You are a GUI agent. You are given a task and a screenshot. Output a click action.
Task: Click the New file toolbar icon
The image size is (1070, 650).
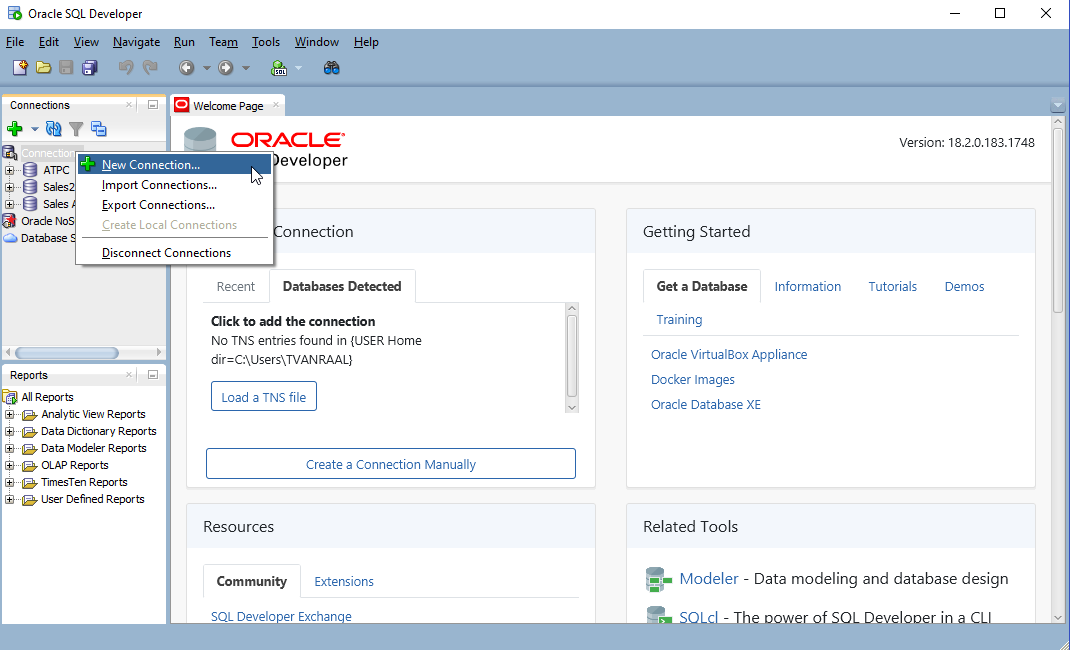coord(20,68)
